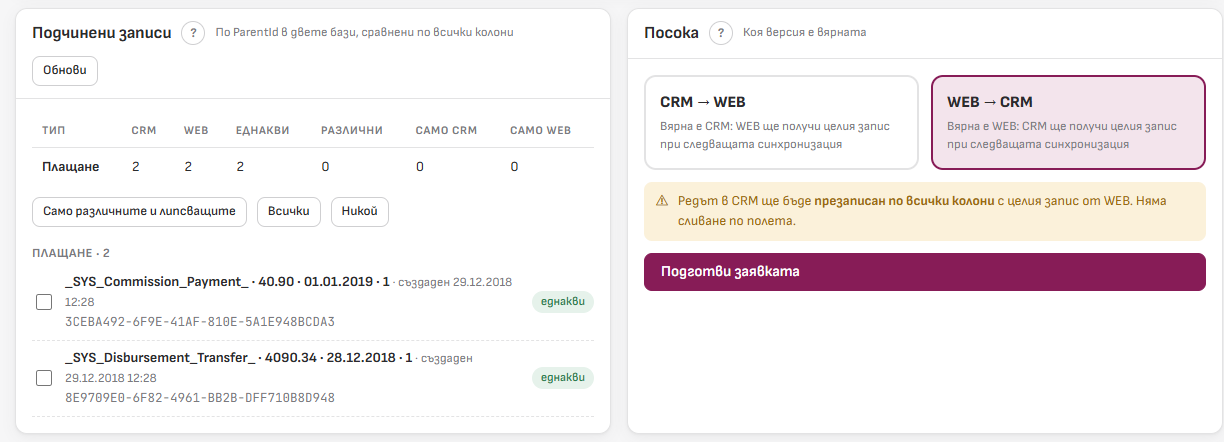1224x442 pixels.
Task: Select Всички records button
Action: [289, 212]
